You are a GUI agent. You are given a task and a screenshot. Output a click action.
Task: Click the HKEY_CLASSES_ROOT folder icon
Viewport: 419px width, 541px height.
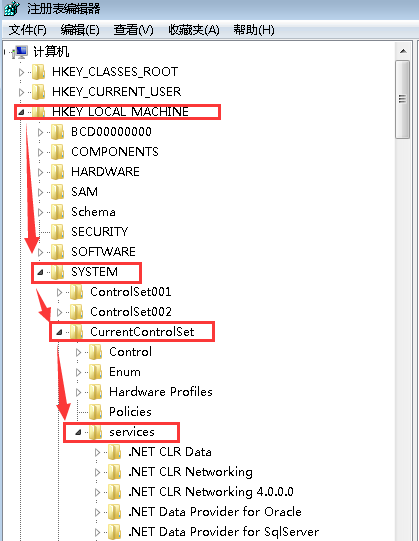39,72
